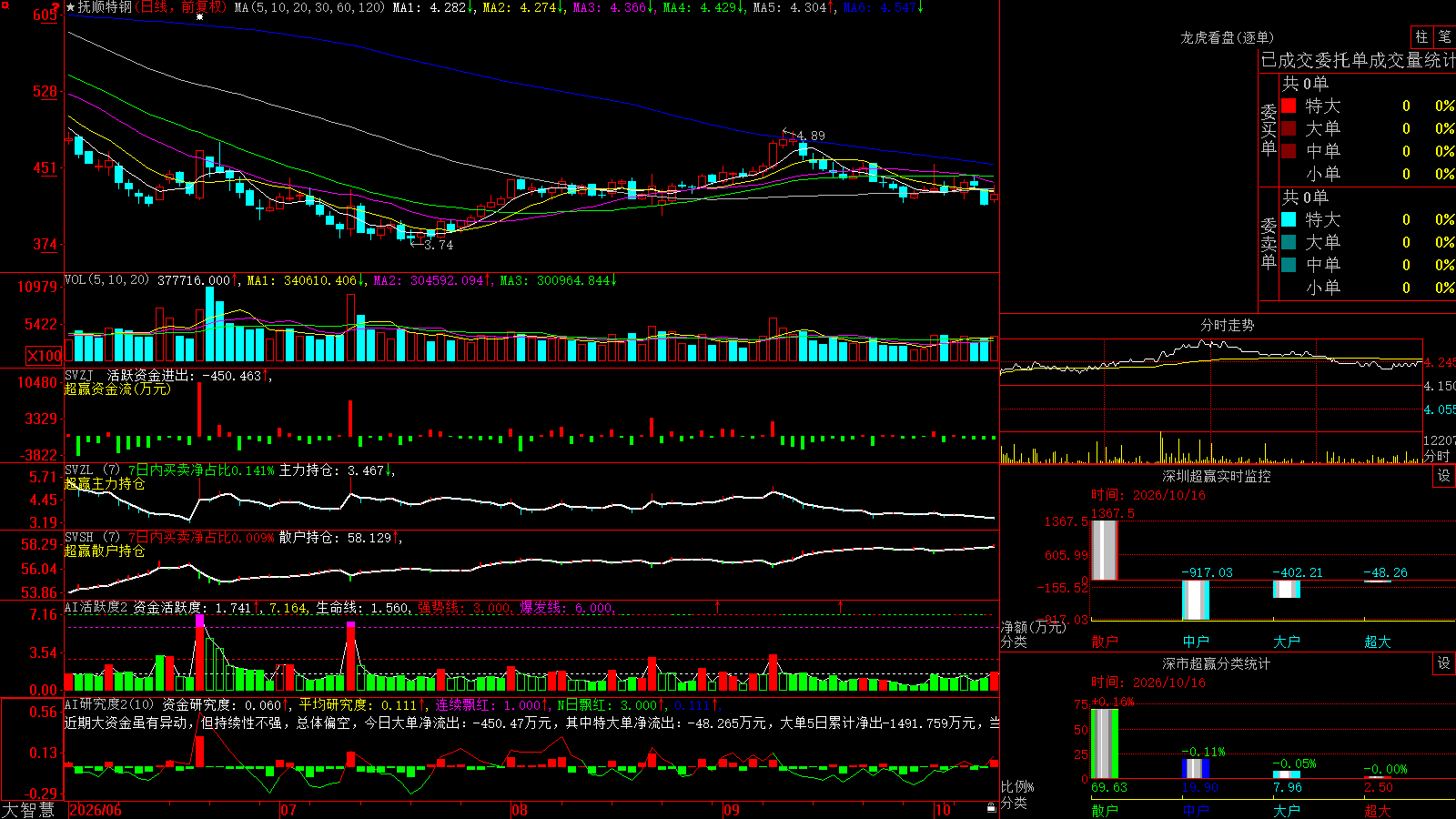Click the teal 中单 swatch under 委卖单
The height and width of the screenshot is (819, 1456).
click(1289, 265)
